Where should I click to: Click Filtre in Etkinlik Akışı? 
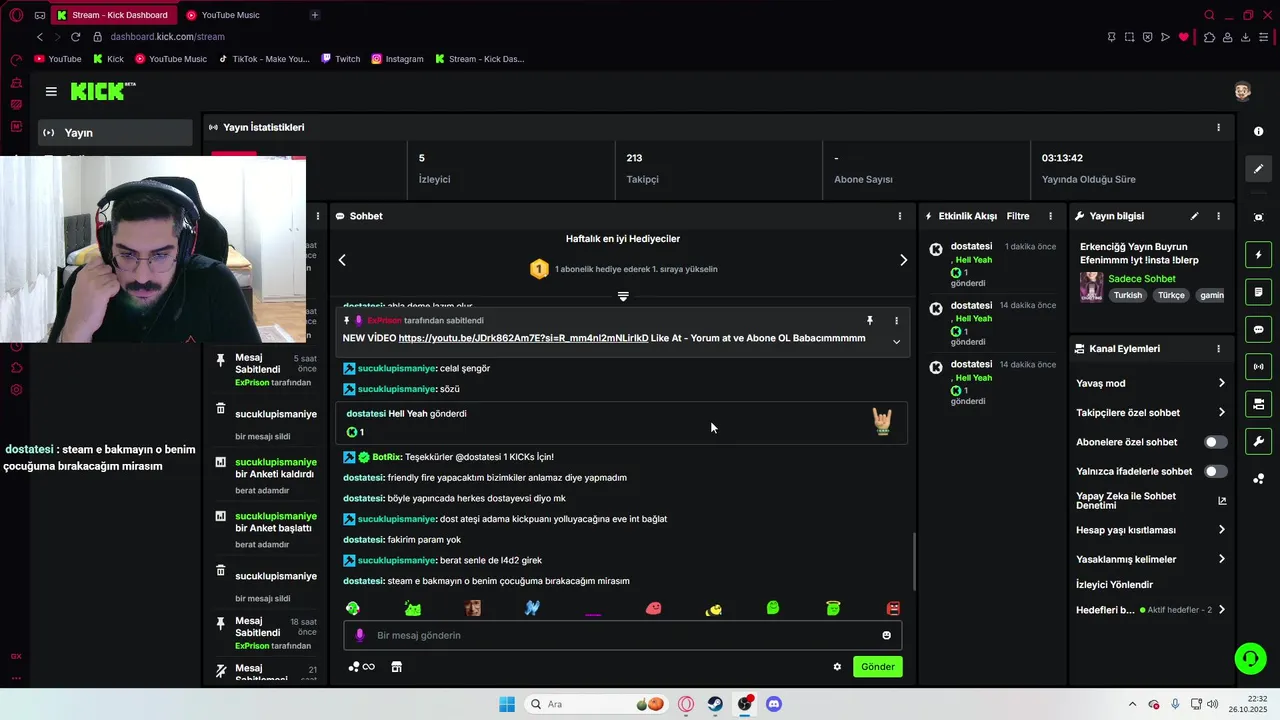[1018, 216]
